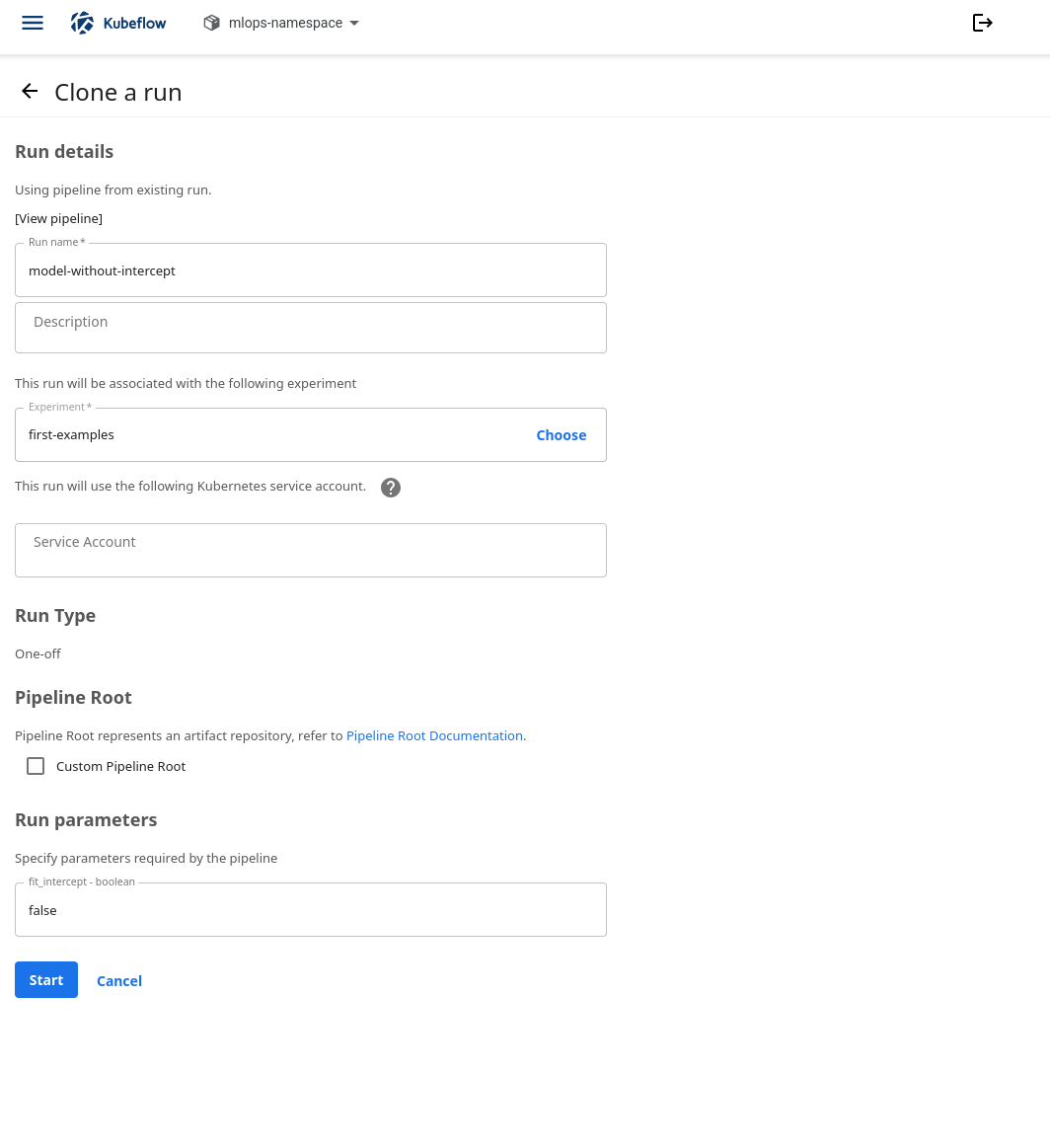Click the Service Account field
Screen dimensions: 1050x1148
click(310, 550)
